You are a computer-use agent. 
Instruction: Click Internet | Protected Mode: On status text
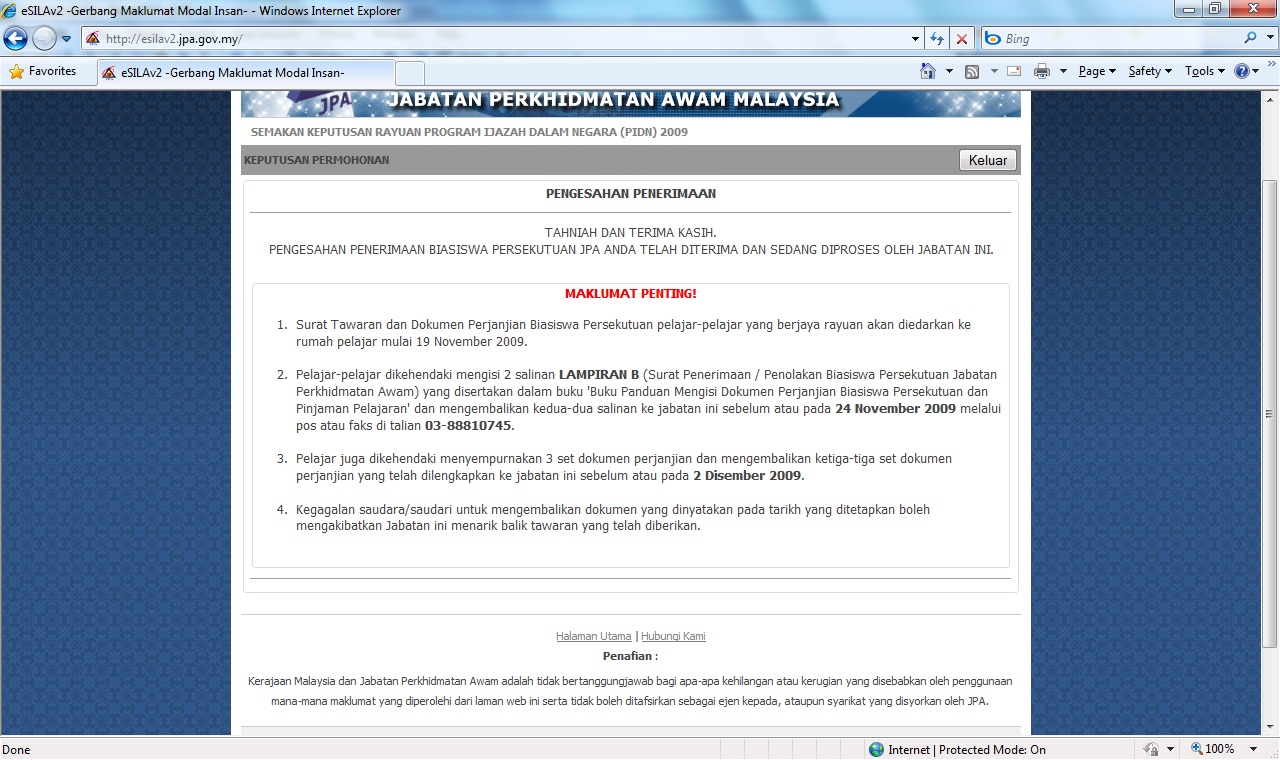tap(967, 750)
